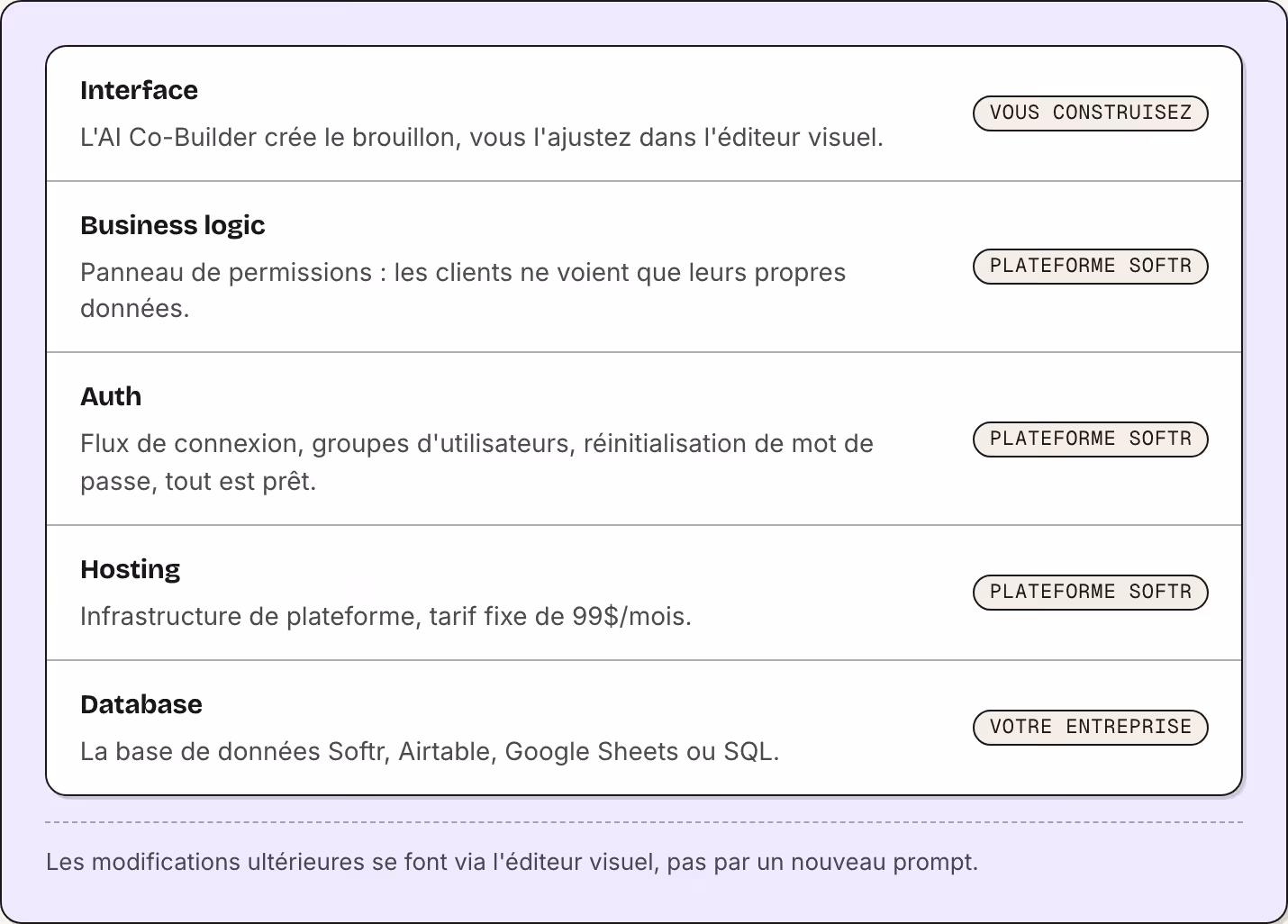Click the PLATEFORME SOFTR badge in Business logic row
This screenshot has width=1288, height=924.
1090,267
